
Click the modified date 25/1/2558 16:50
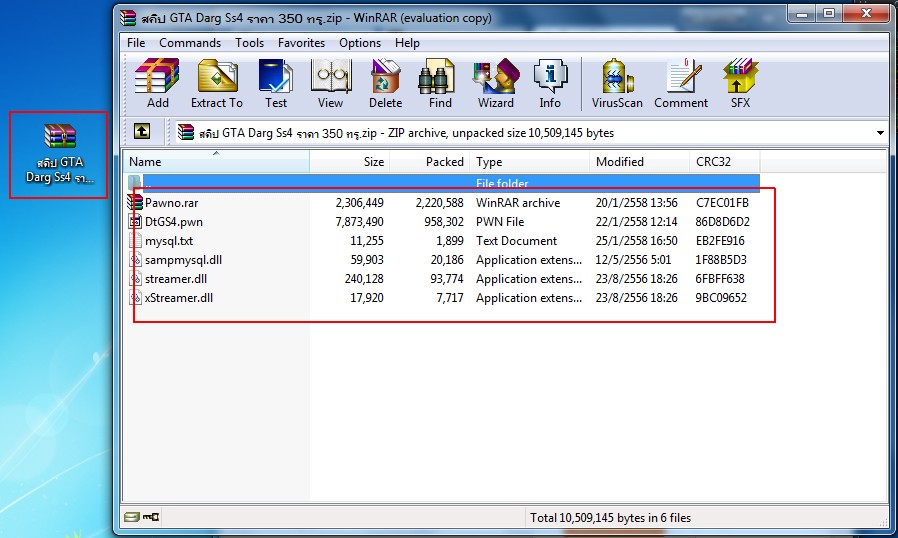[x=636, y=241]
